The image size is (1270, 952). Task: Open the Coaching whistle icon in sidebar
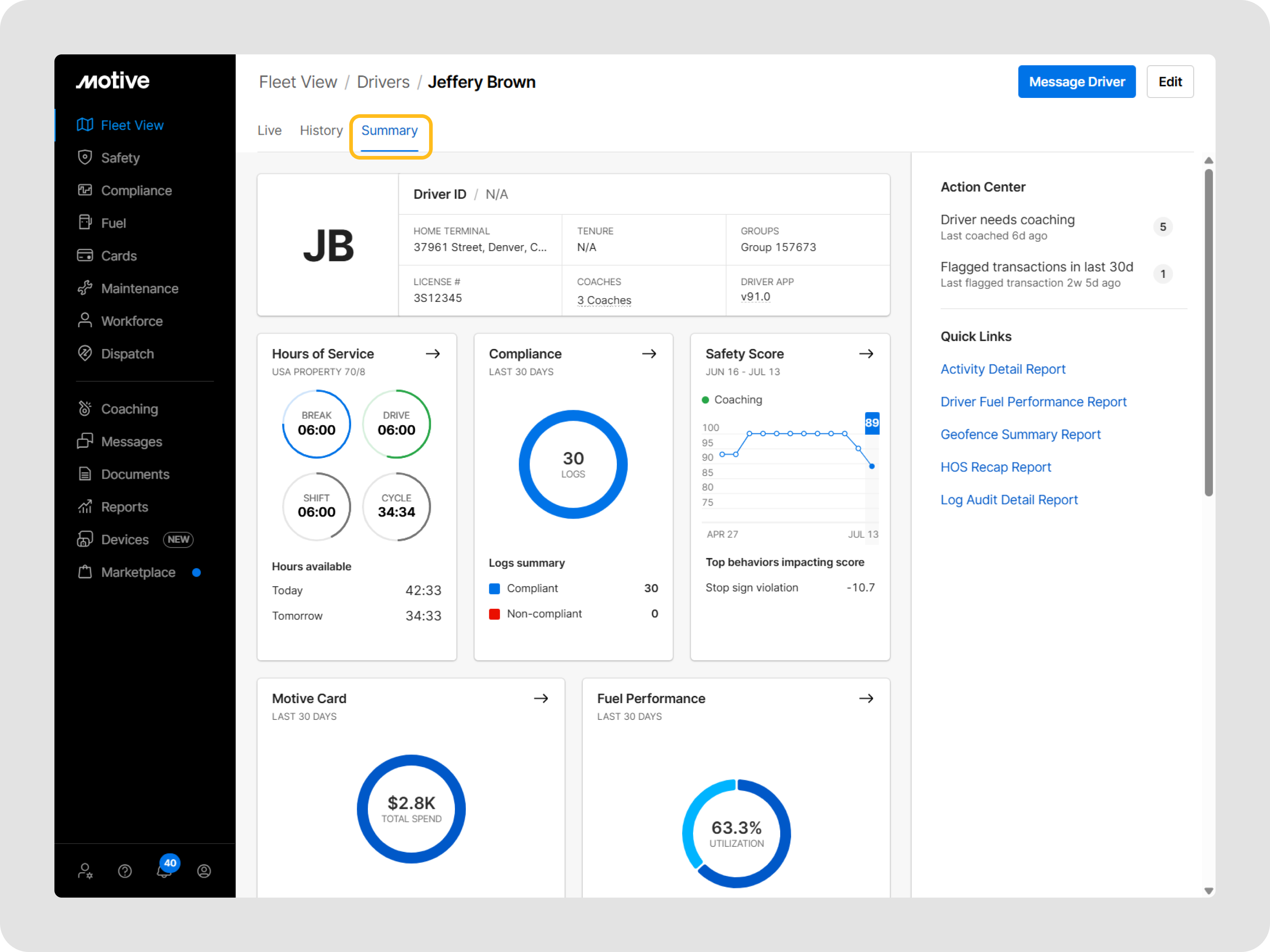pyautogui.click(x=85, y=408)
